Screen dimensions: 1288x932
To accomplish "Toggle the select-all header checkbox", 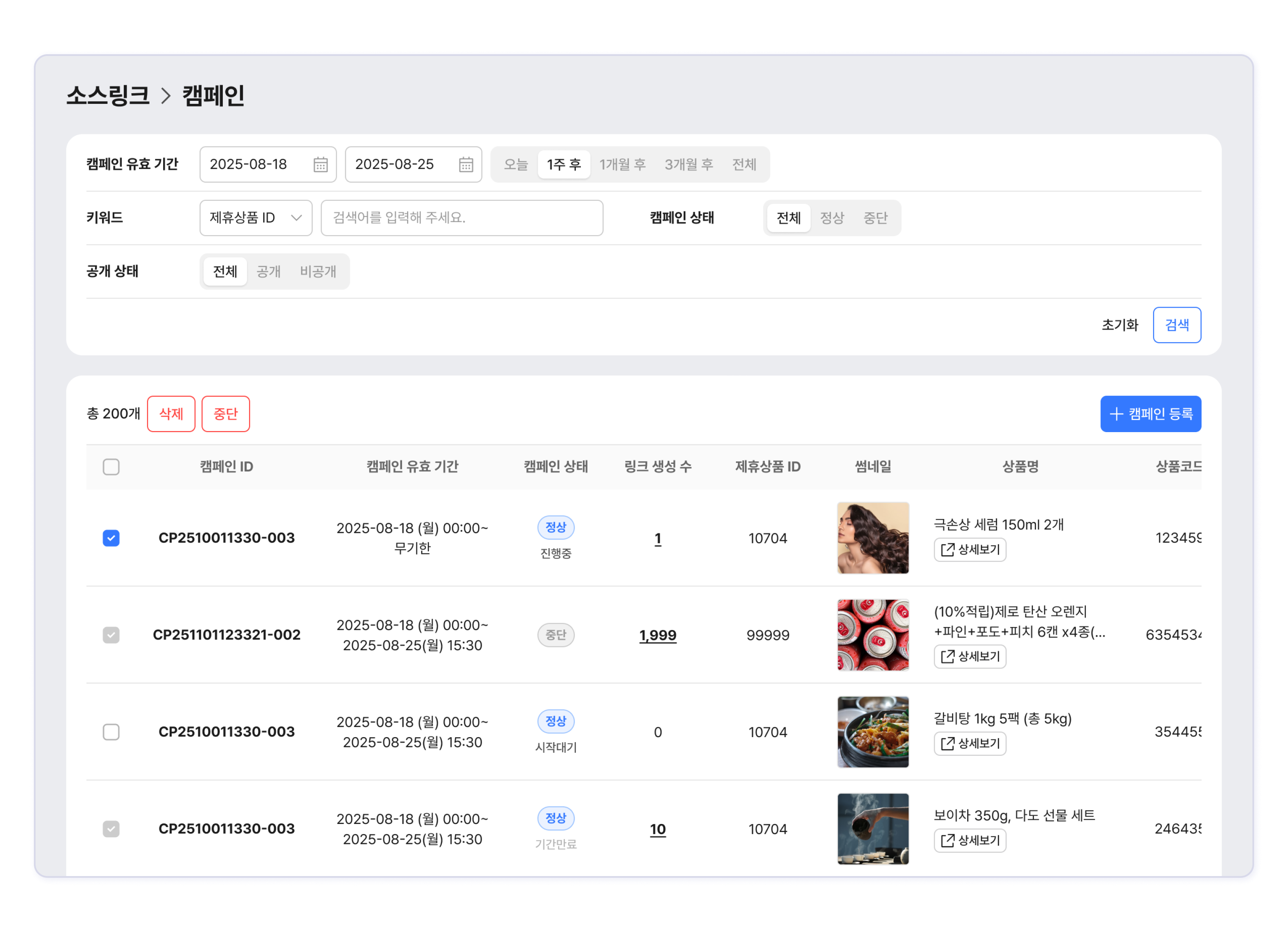I will tap(111, 467).
